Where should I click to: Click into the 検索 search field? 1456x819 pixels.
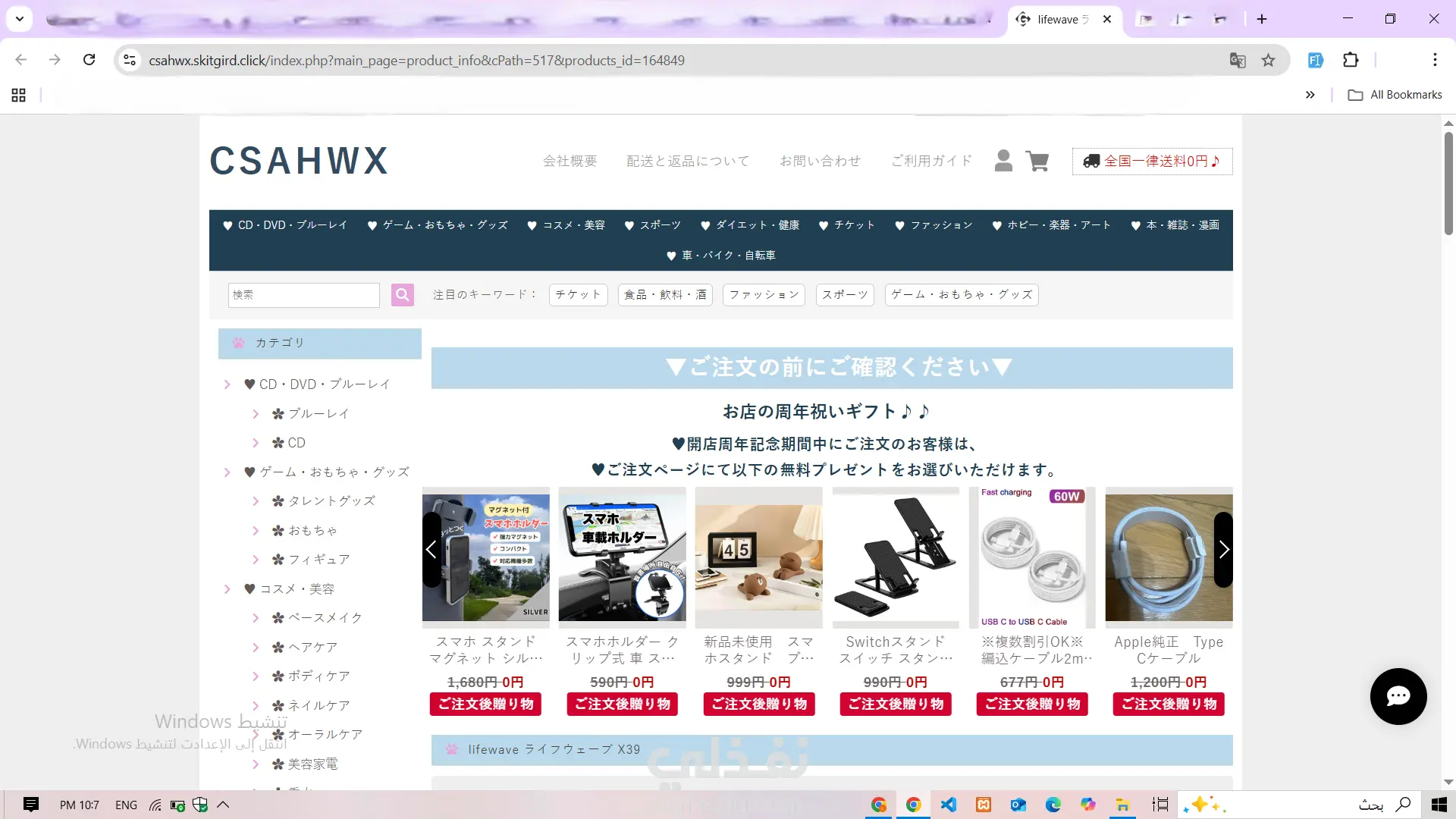[x=303, y=294]
